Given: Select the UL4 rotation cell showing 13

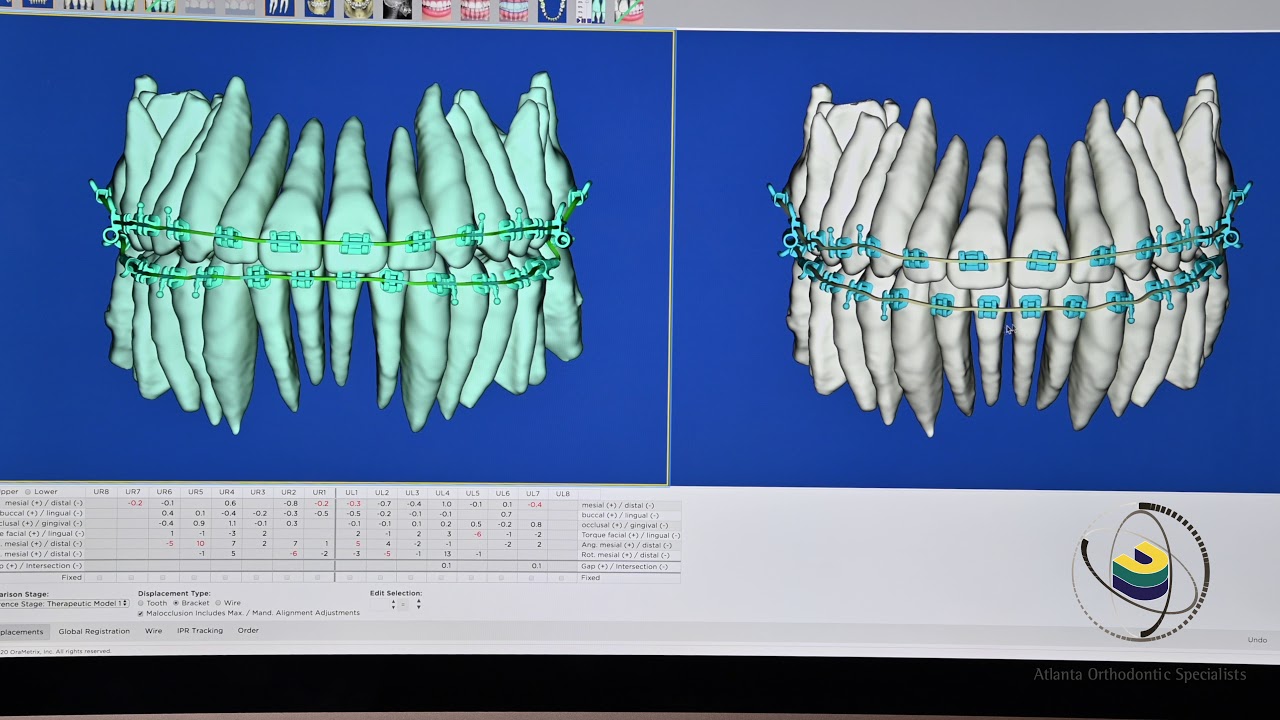Looking at the screenshot, I should pos(442,554).
